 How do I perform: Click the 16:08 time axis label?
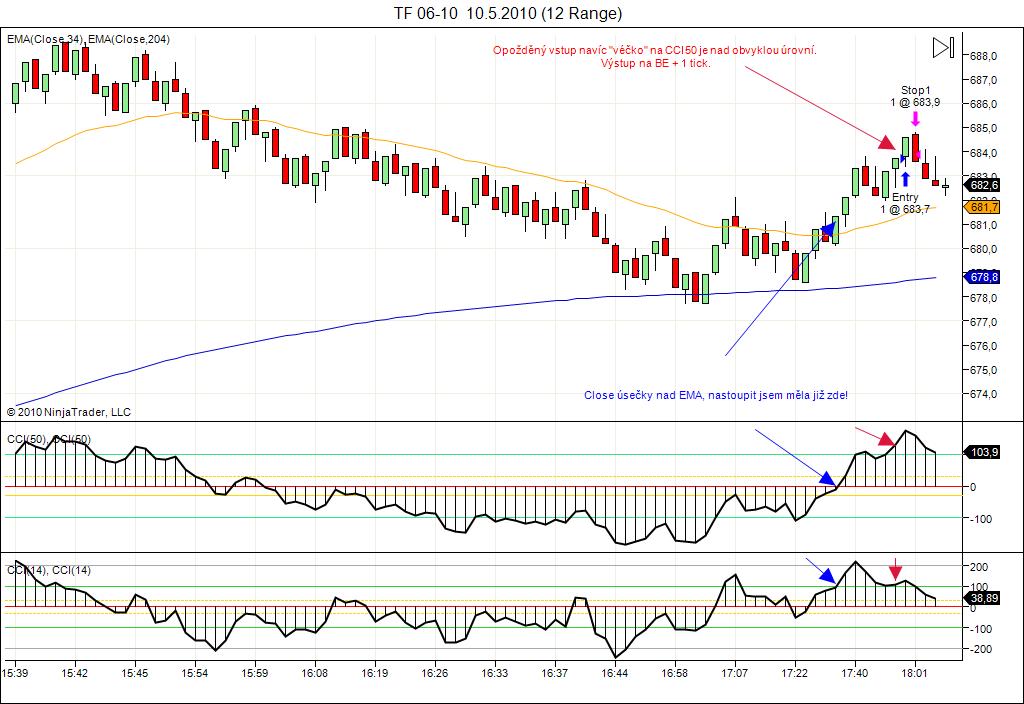[x=315, y=673]
